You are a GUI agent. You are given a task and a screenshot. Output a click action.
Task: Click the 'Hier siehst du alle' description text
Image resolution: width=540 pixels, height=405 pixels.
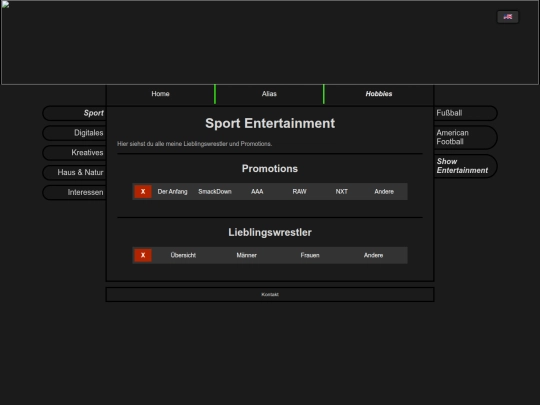coord(195,144)
